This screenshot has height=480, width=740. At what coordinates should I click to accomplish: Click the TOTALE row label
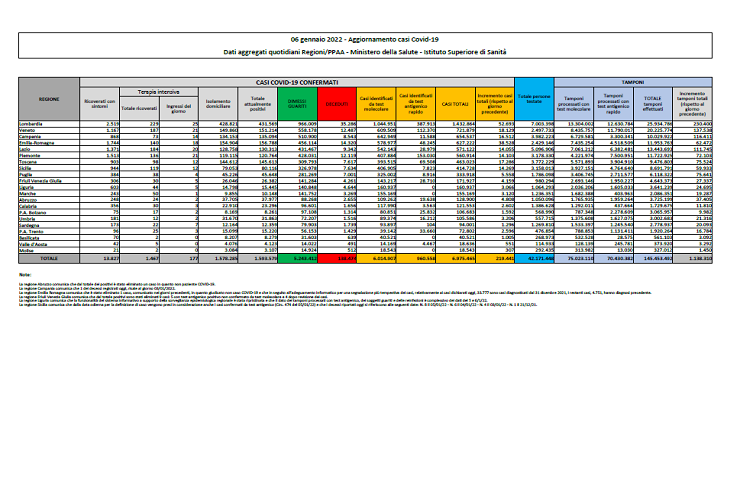point(49,256)
